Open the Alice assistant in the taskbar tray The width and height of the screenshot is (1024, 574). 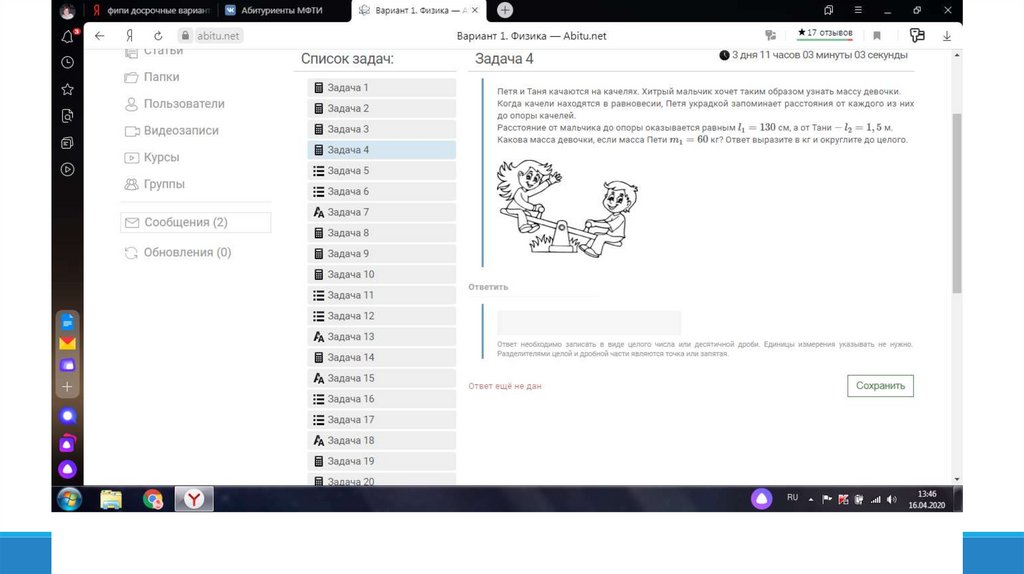761,498
